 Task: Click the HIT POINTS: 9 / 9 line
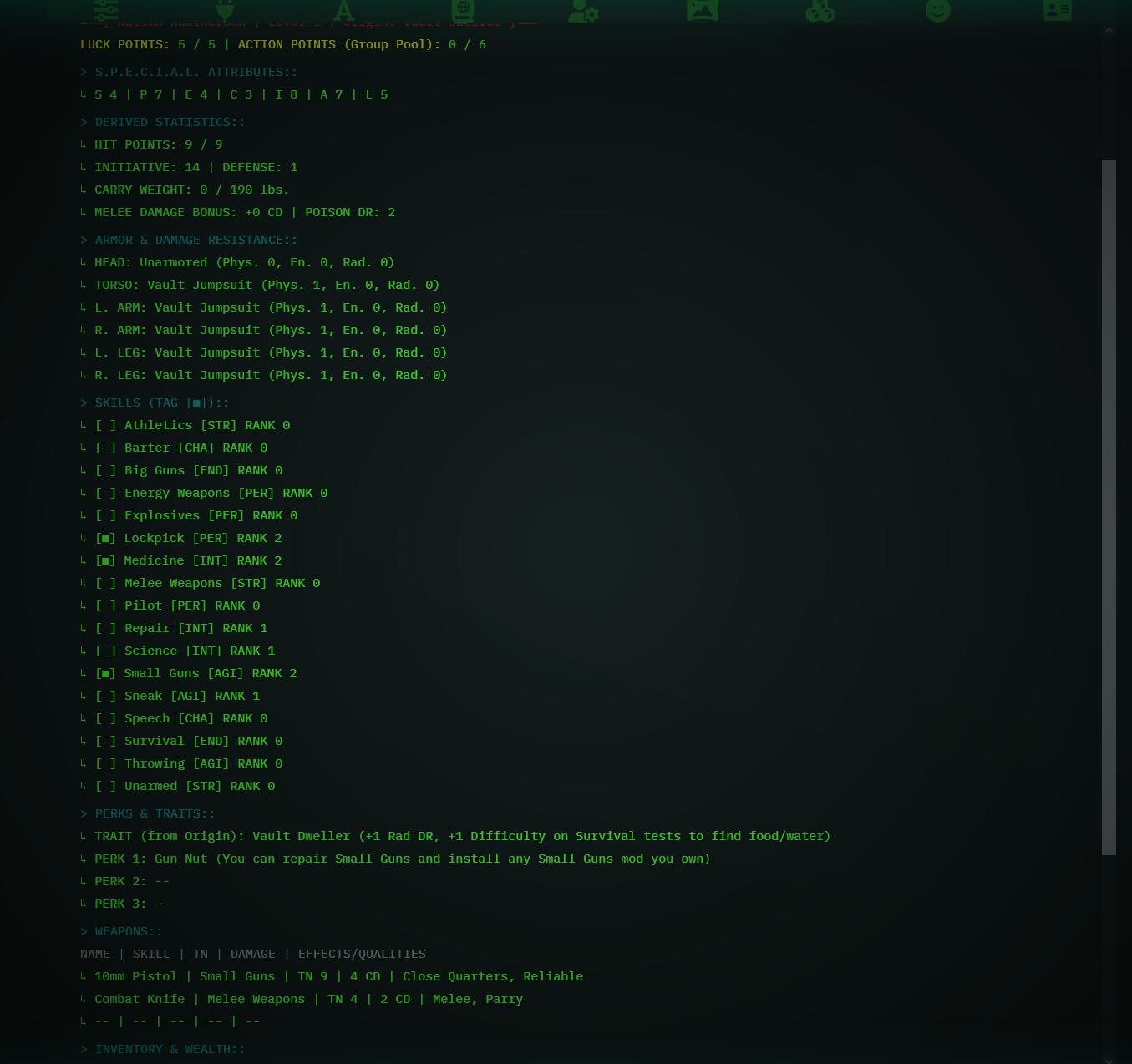click(x=151, y=144)
